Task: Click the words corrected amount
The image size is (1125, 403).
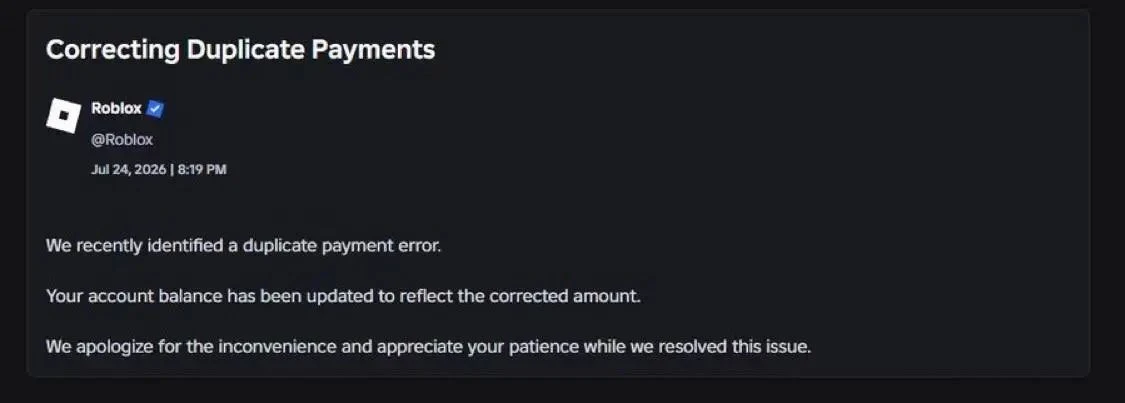Action: (565, 296)
